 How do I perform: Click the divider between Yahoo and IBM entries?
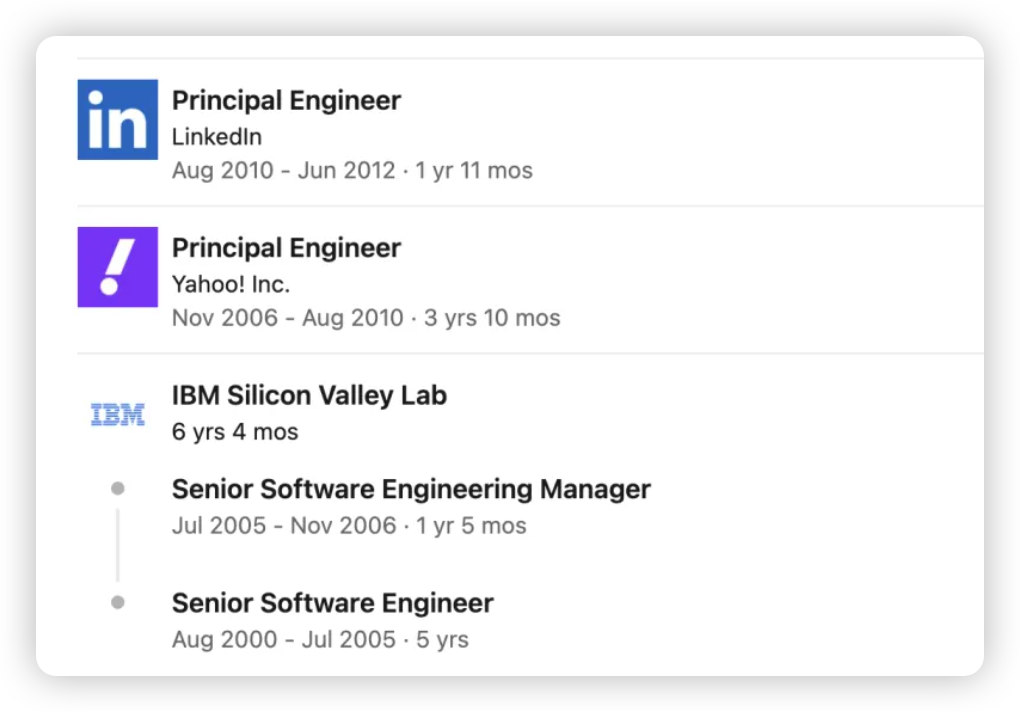530,353
